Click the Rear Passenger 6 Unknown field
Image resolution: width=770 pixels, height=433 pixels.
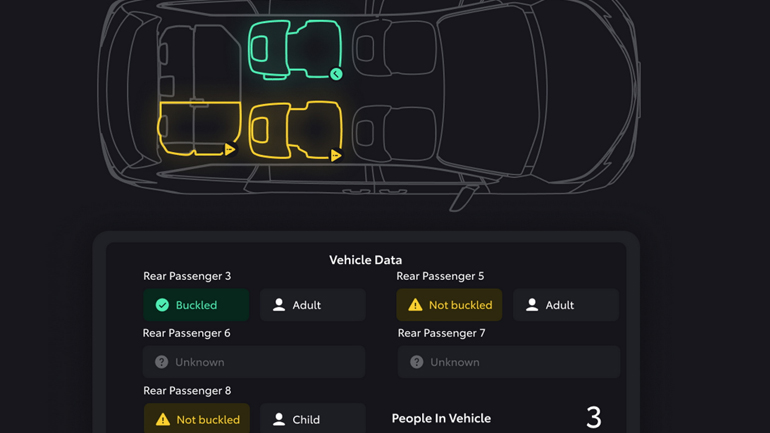(254, 362)
